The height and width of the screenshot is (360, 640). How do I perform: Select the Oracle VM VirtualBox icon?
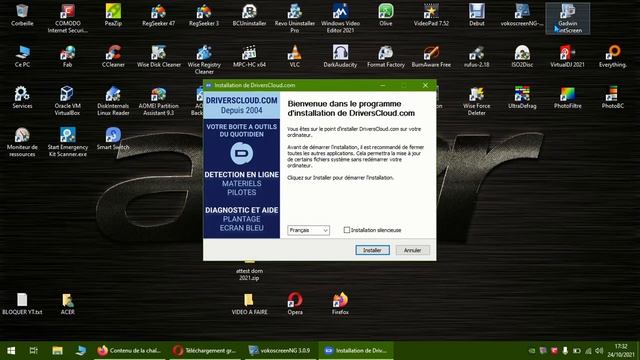tap(67, 101)
